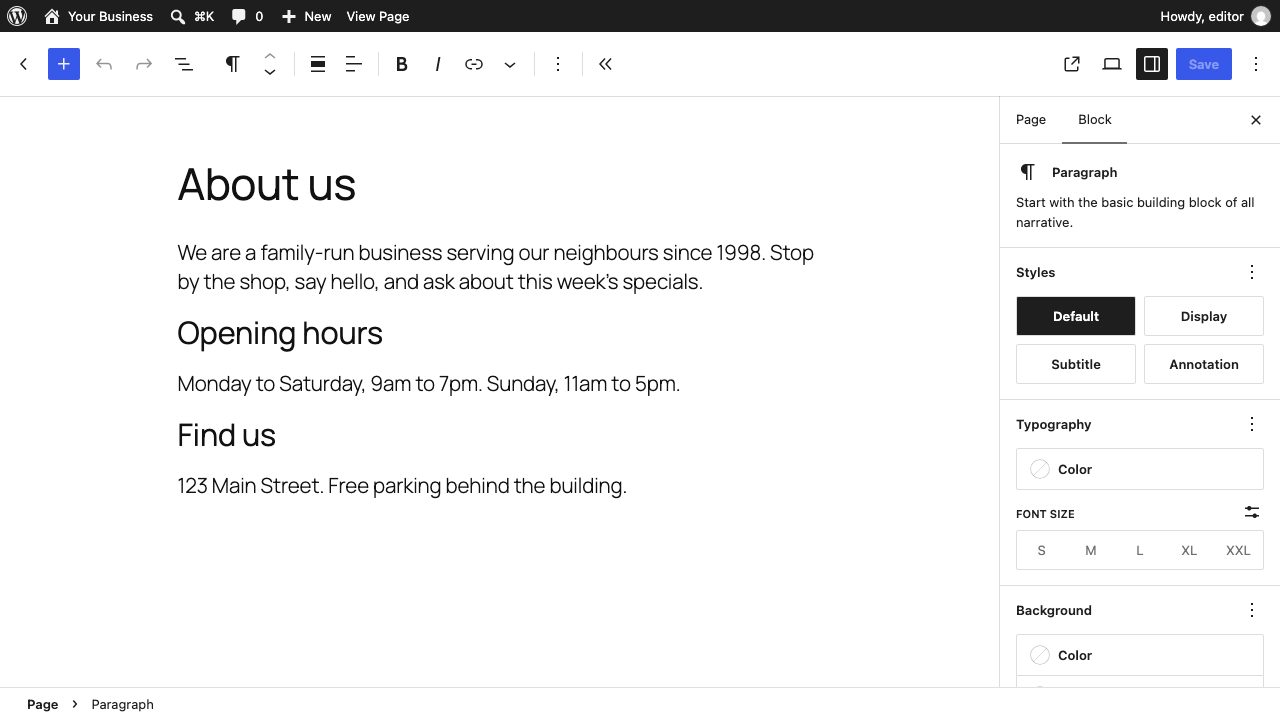Image resolution: width=1280 pixels, height=720 pixels.
Task: Open the block align options
Action: pyautogui.click(x=318, y=64)
